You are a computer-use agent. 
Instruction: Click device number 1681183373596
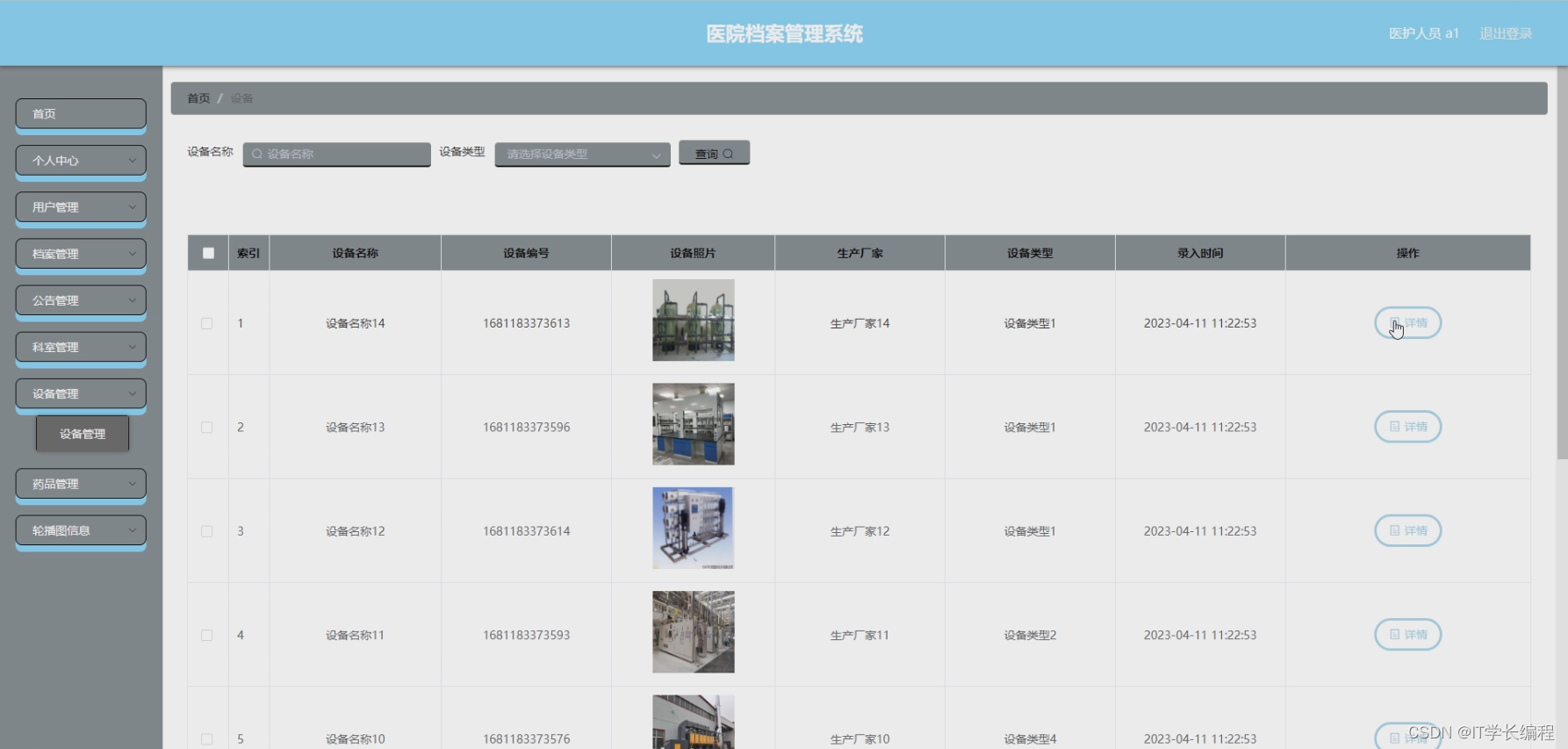click(526, 427)
